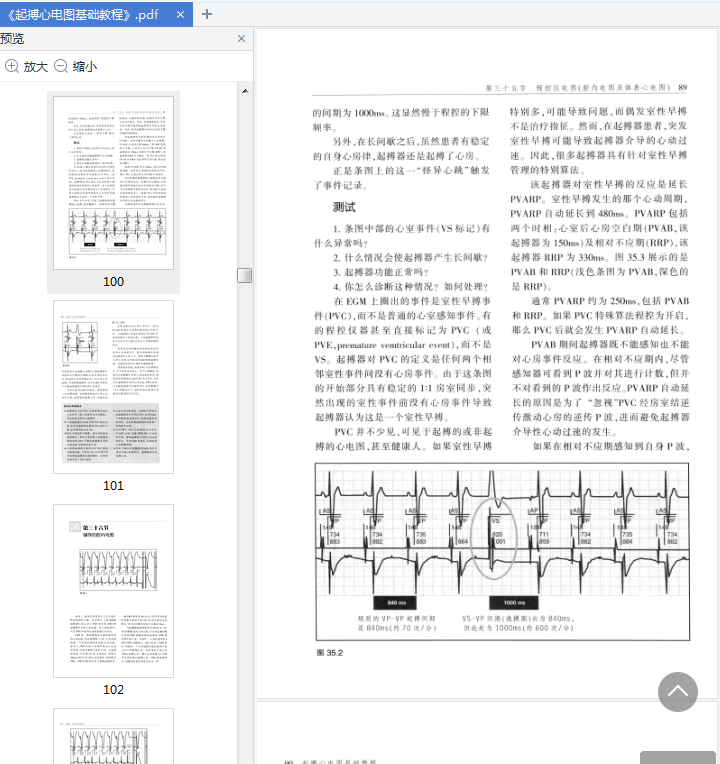
Task: Click the round back-to-top arrow button
Action: click(x=678, y=692)
